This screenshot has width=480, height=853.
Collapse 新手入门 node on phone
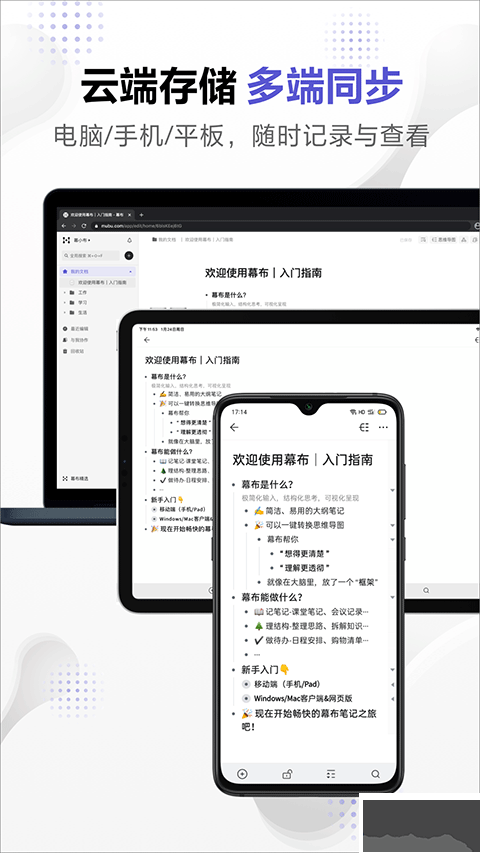[392, 669]
